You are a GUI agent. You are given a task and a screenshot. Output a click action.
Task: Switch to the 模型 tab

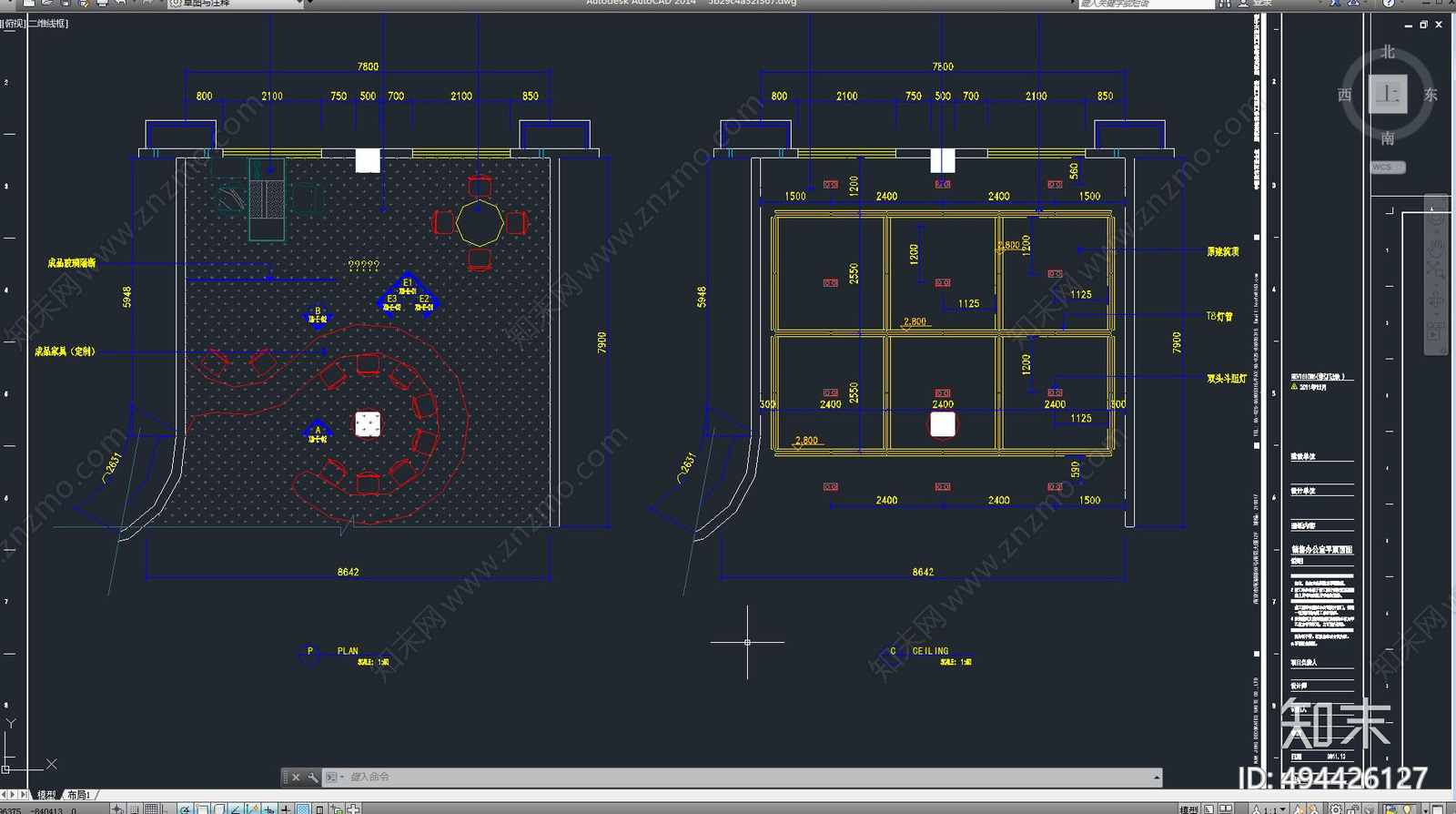(46, 795)
